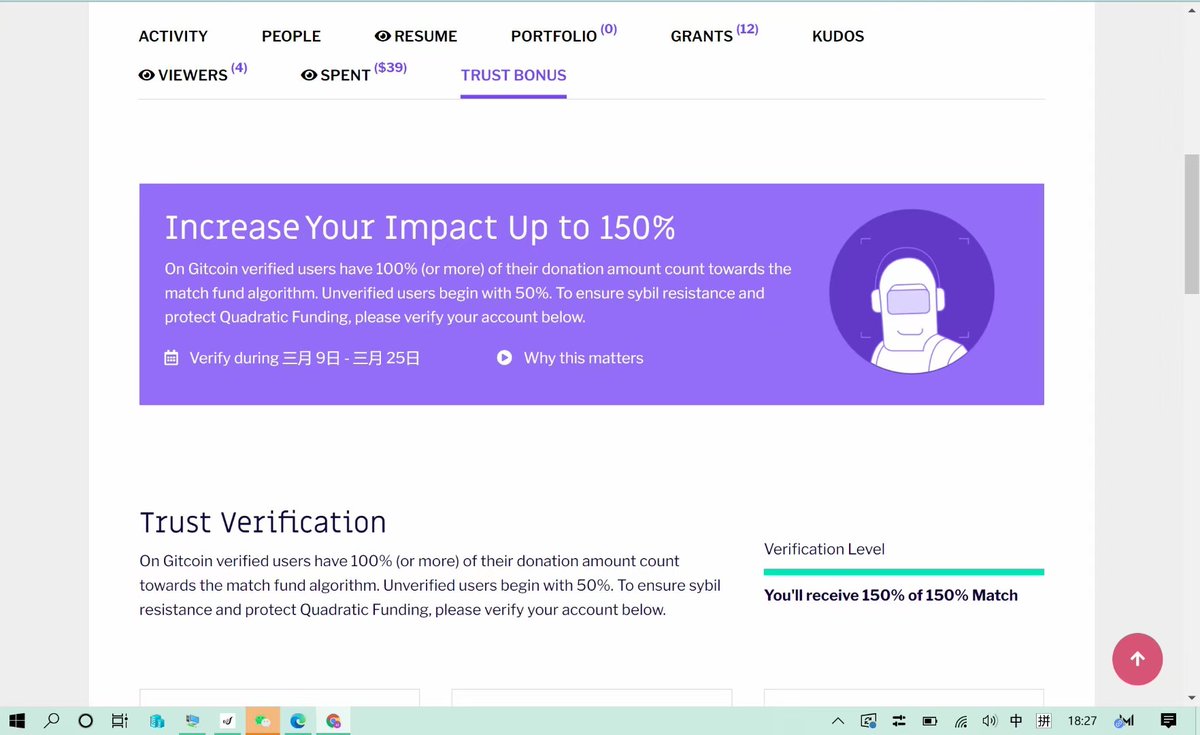Switch to the PEOPLE tab
This screenshot has width=1200, height=735.
click(291, 36)
